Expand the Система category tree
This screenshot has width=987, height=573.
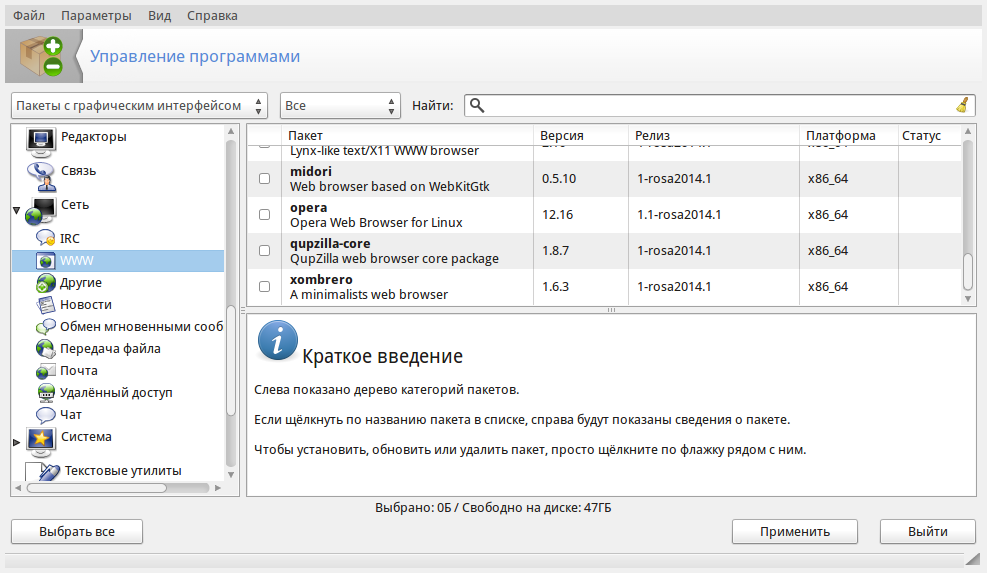(17, 441)
